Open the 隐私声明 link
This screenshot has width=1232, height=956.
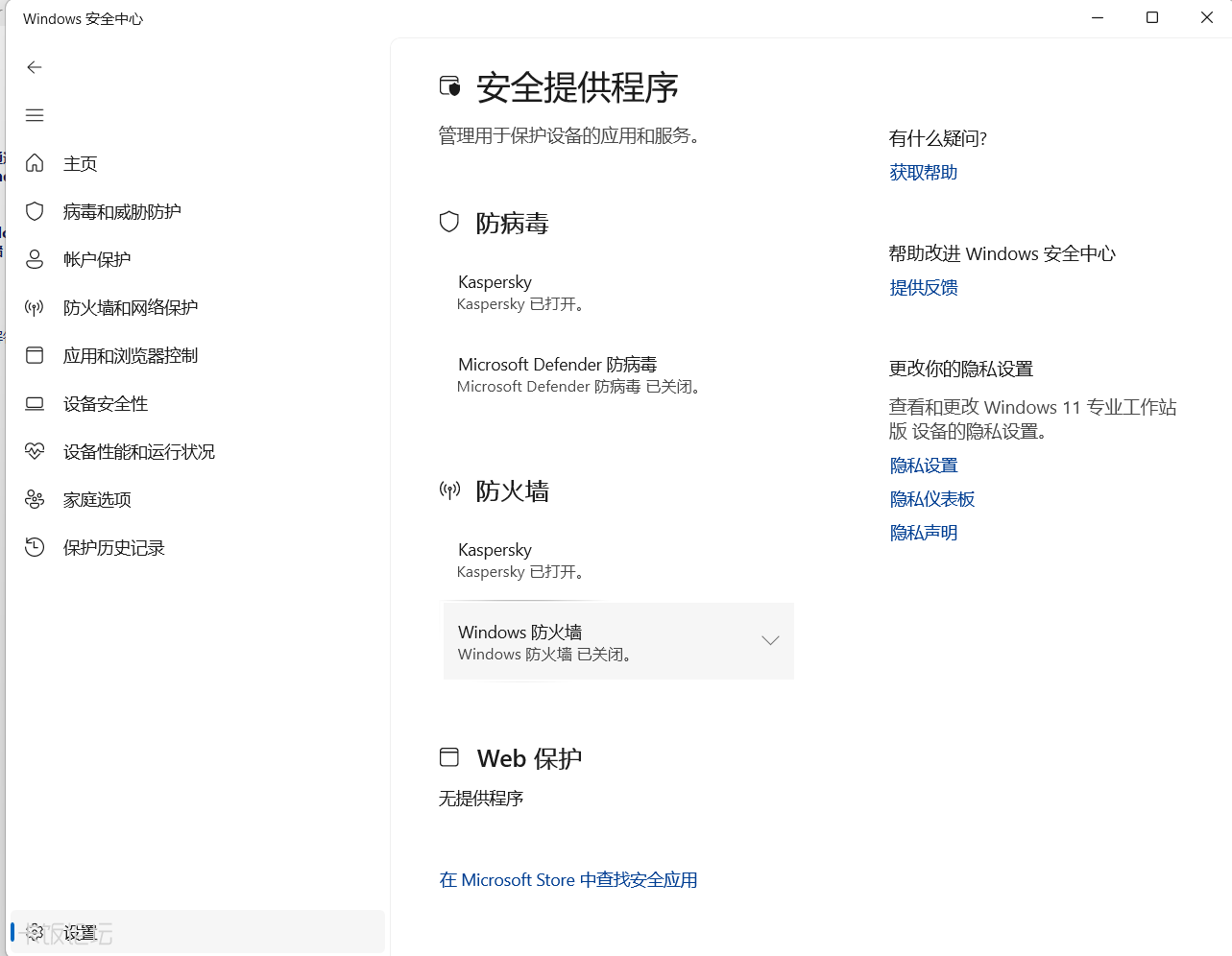pyautogui.click(x=924, y=533)
